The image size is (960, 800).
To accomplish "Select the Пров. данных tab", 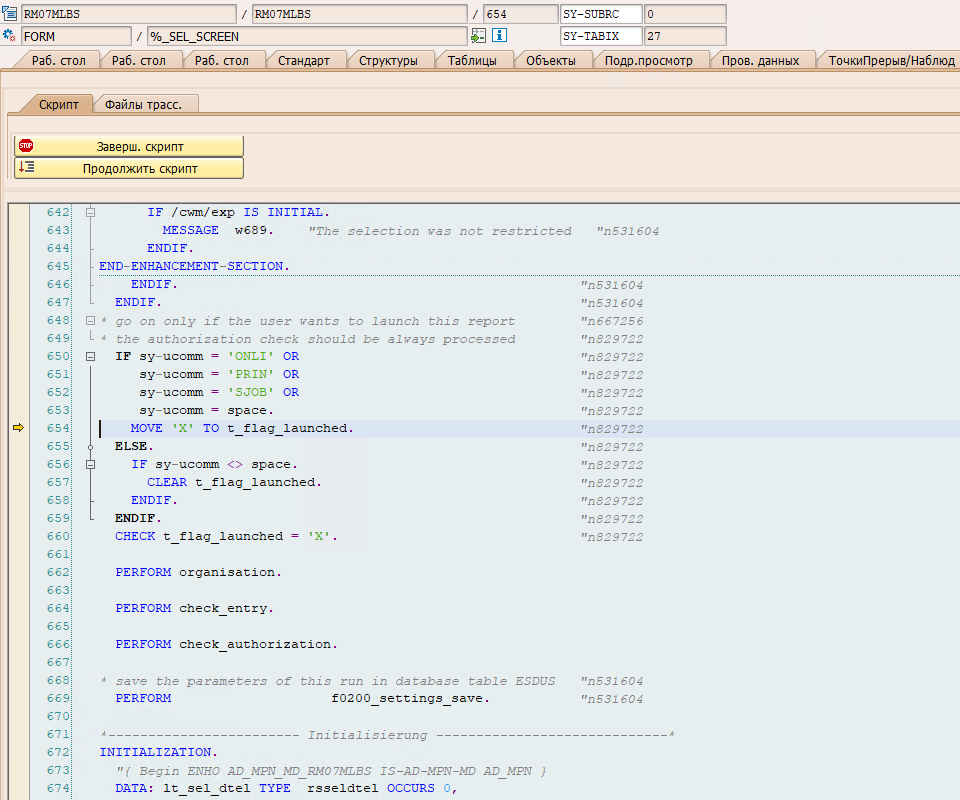I will (760, 60).
